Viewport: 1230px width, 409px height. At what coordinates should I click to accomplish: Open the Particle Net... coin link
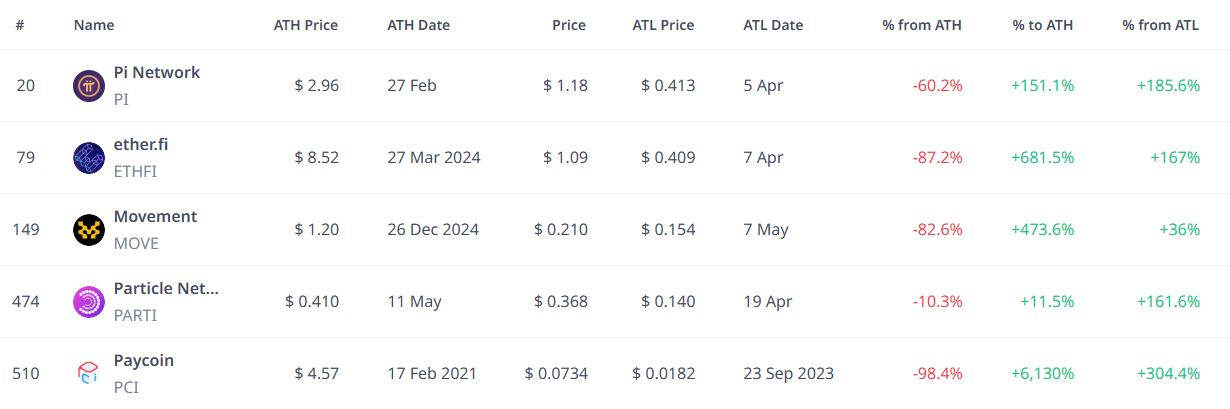tap(166, 289)
